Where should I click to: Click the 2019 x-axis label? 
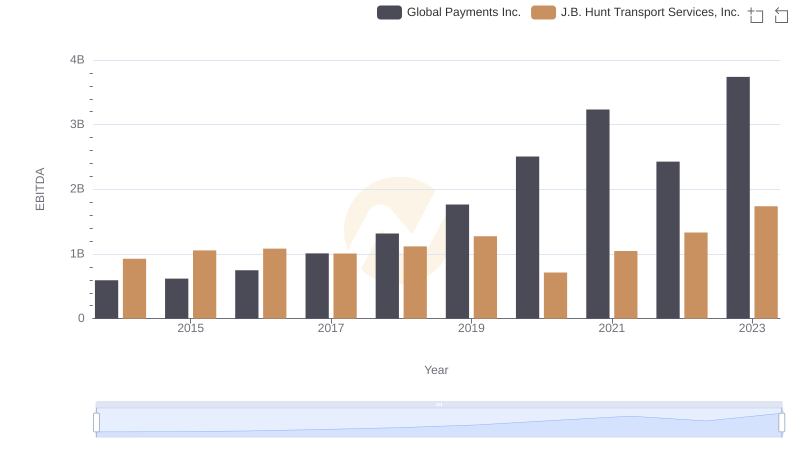pos(471,328)
